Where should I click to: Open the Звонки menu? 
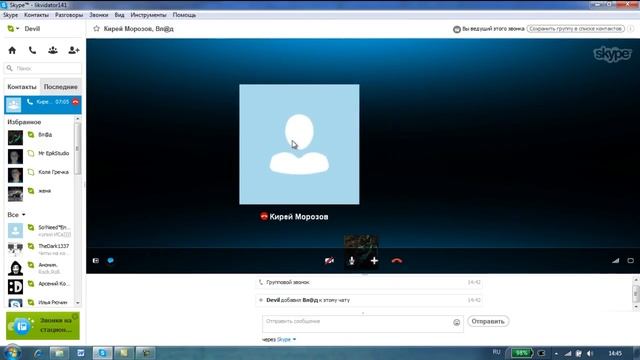click(x=99, y=15)
